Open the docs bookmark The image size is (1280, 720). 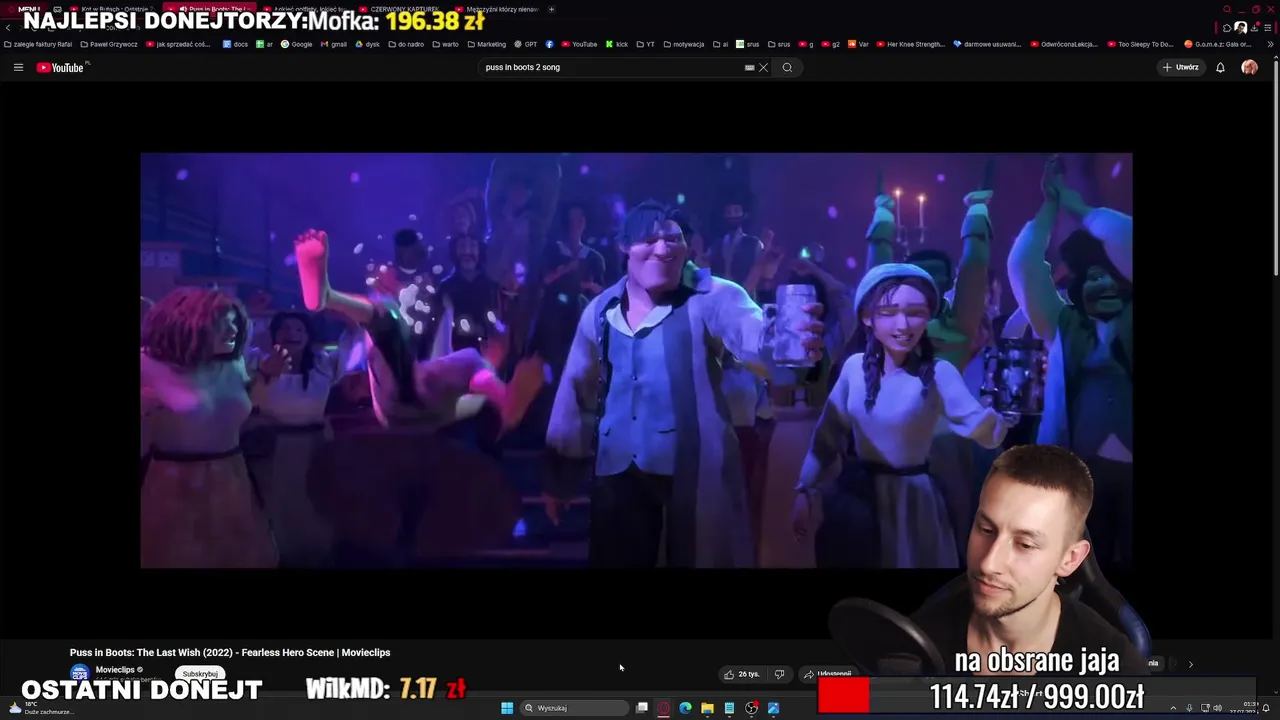[x=235, y=44]
